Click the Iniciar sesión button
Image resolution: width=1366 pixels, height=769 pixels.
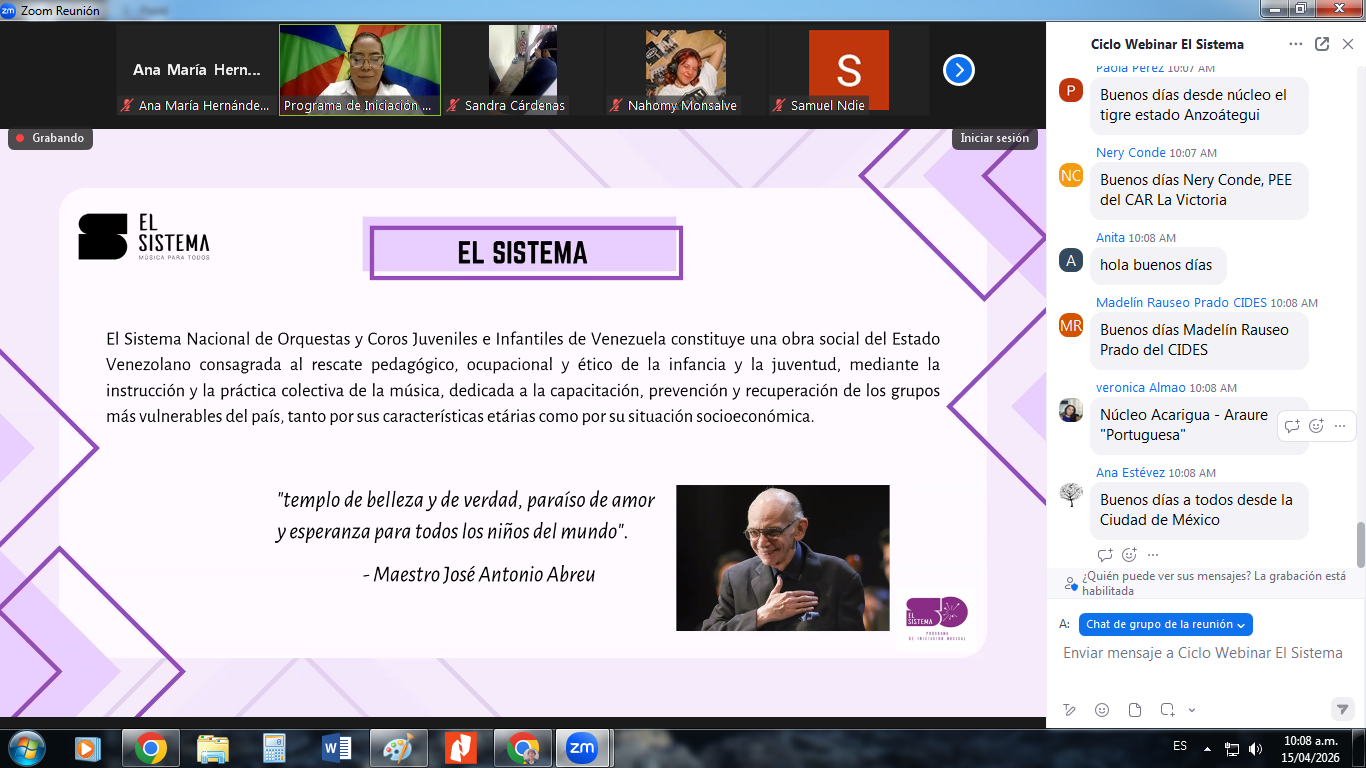pos(994,138)
